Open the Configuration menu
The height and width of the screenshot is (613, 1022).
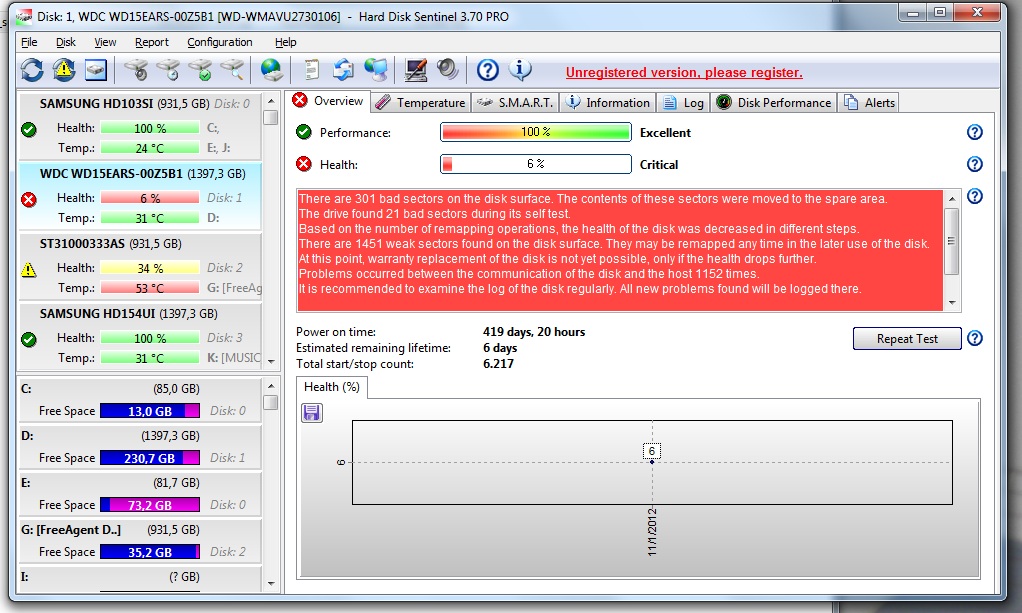pos(220,42)
